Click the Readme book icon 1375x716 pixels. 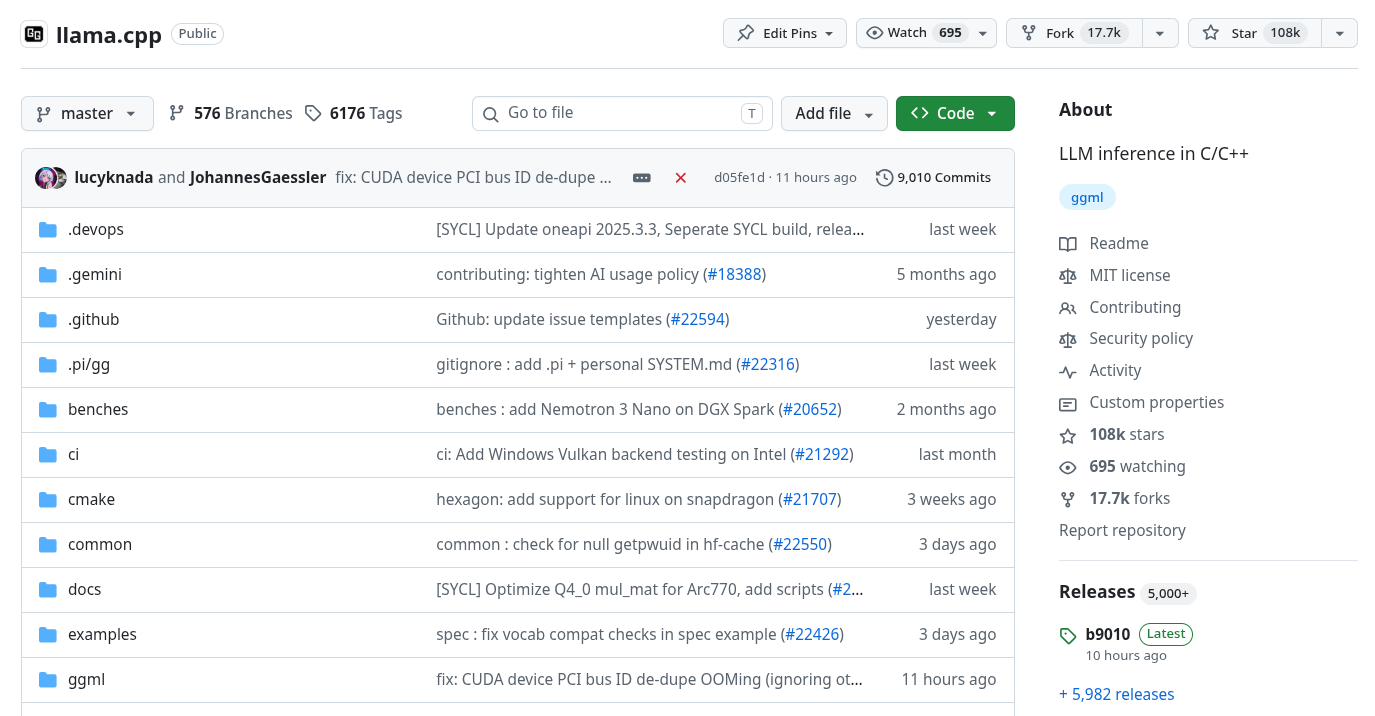(x=1068, y=244)
